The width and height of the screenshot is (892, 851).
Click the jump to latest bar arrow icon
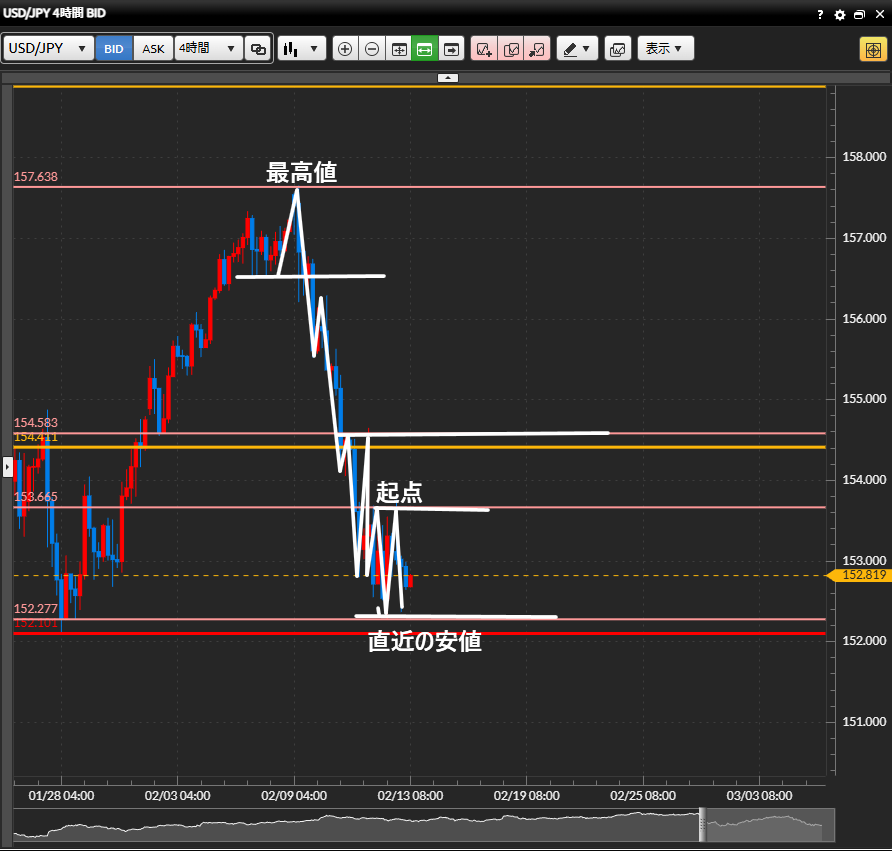pyautogui.click(x=452, y=49)
